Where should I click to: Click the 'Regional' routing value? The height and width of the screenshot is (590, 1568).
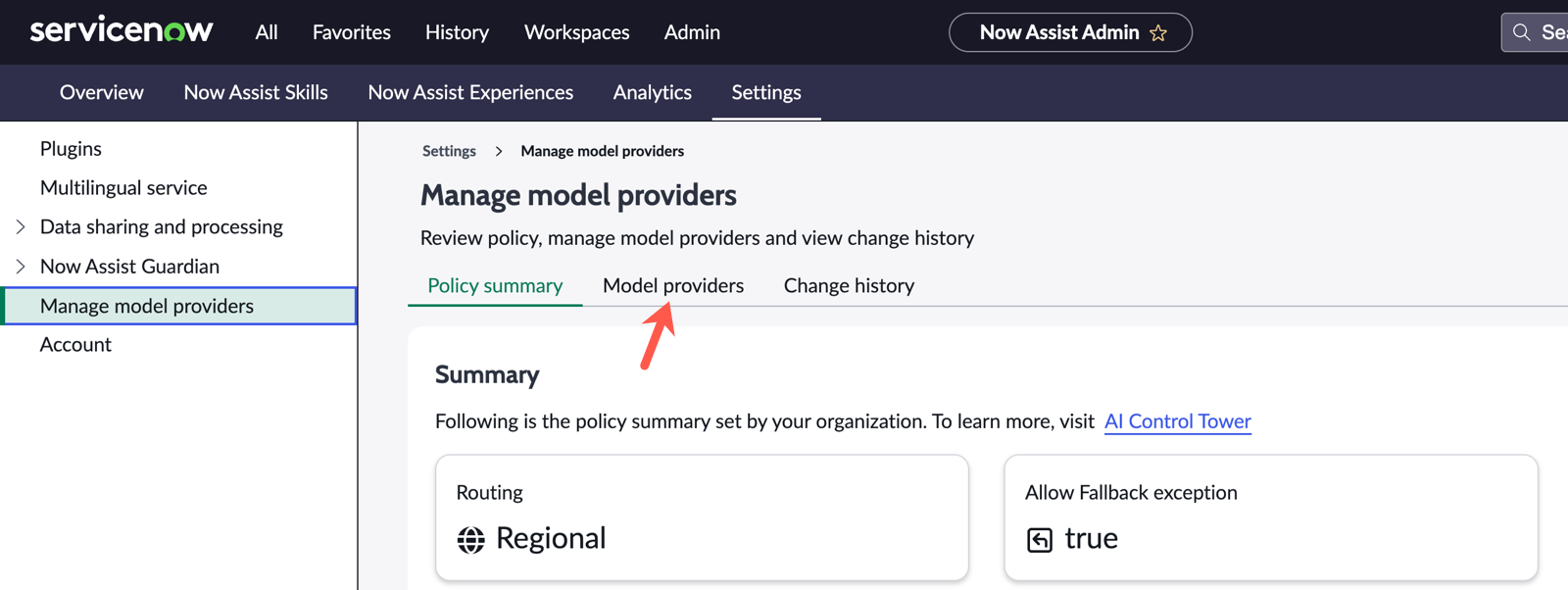point(551,539)
